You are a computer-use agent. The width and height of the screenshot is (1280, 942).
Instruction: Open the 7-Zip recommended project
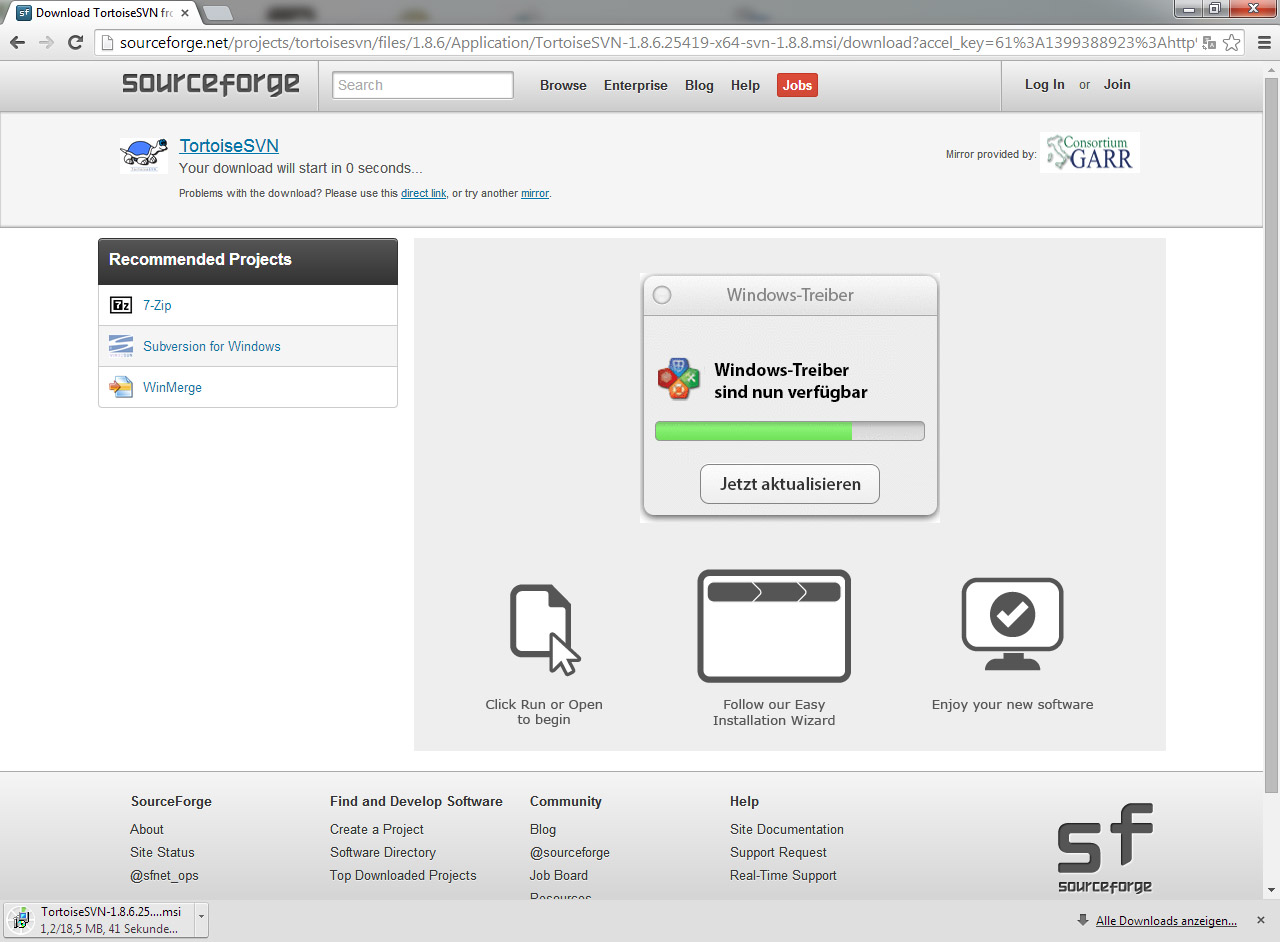tap(157, 305)
